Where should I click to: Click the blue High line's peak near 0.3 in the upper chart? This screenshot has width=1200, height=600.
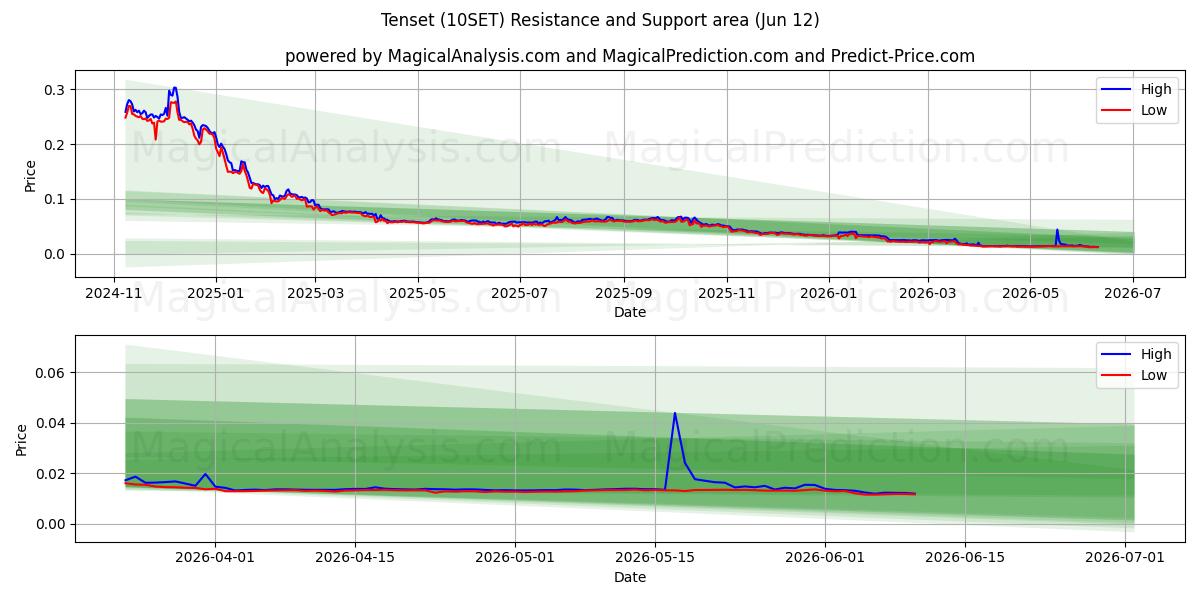[x=174, y=88]
